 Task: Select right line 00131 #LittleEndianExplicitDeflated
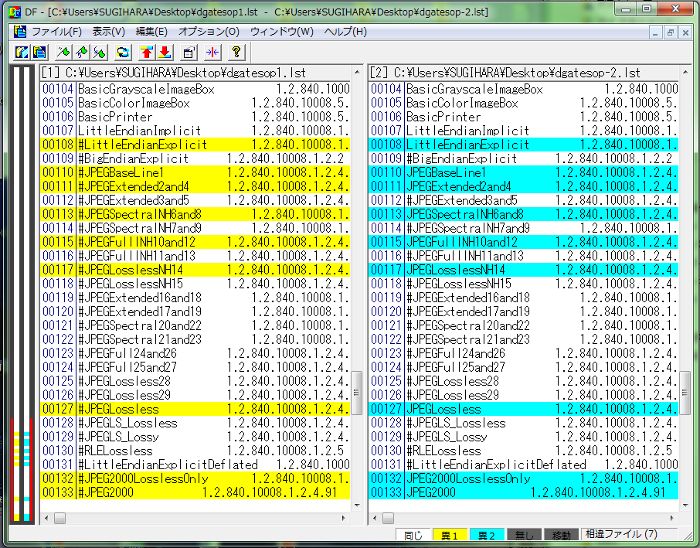pyautogui.click(x=523, y=465)
